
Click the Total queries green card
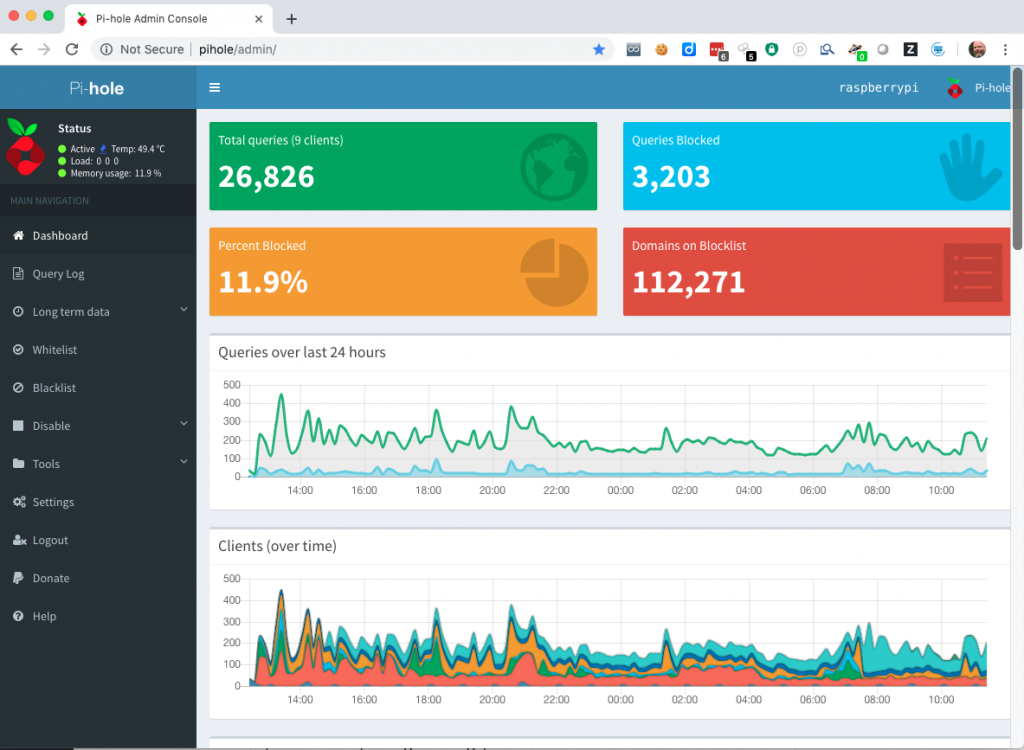coord(403,166)
